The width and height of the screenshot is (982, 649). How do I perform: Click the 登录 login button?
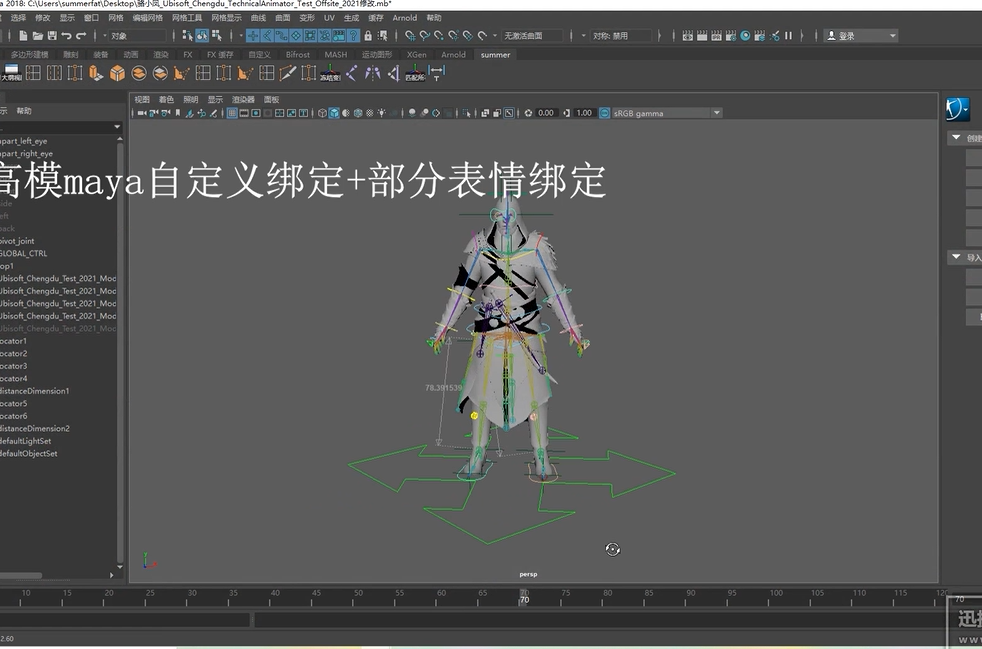[x=848, y=36]
